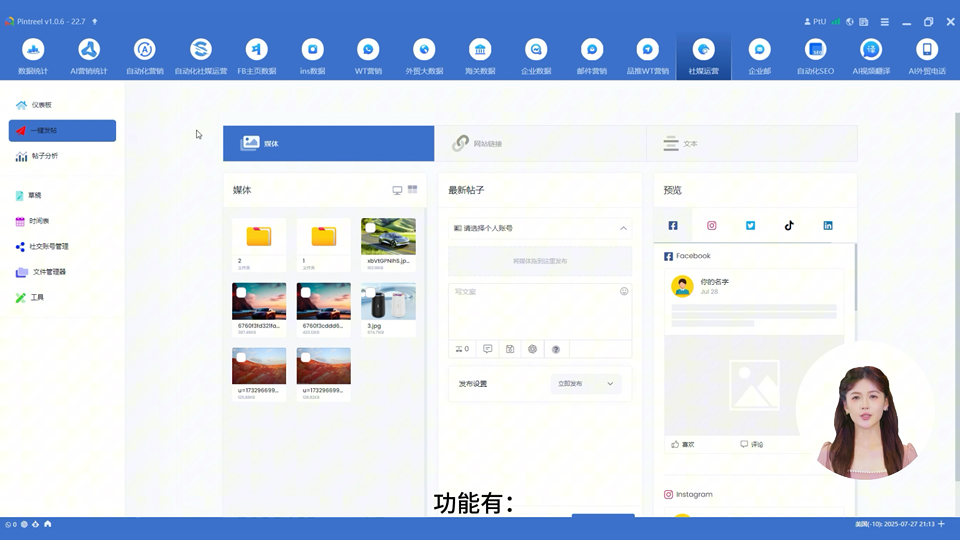Viewport: 960px width, 540px height.
Task: Switch media panel to grid view icon
Action: click(x=413, y=190)
